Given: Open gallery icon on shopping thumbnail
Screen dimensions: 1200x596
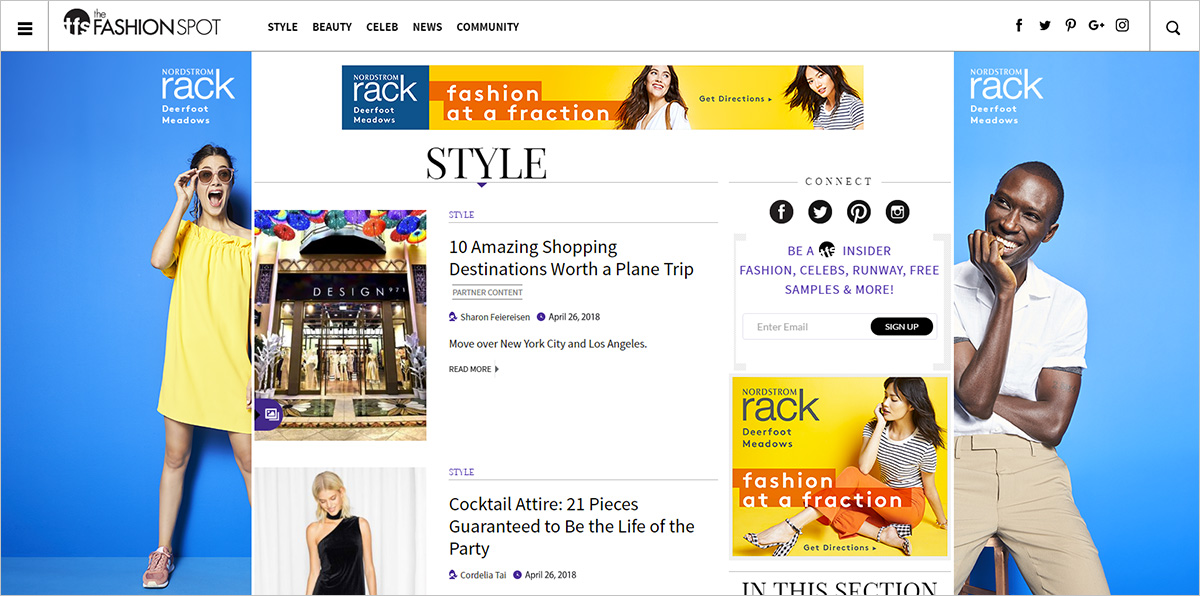Looking at the screenshot, I should click(x=268, y=415).
